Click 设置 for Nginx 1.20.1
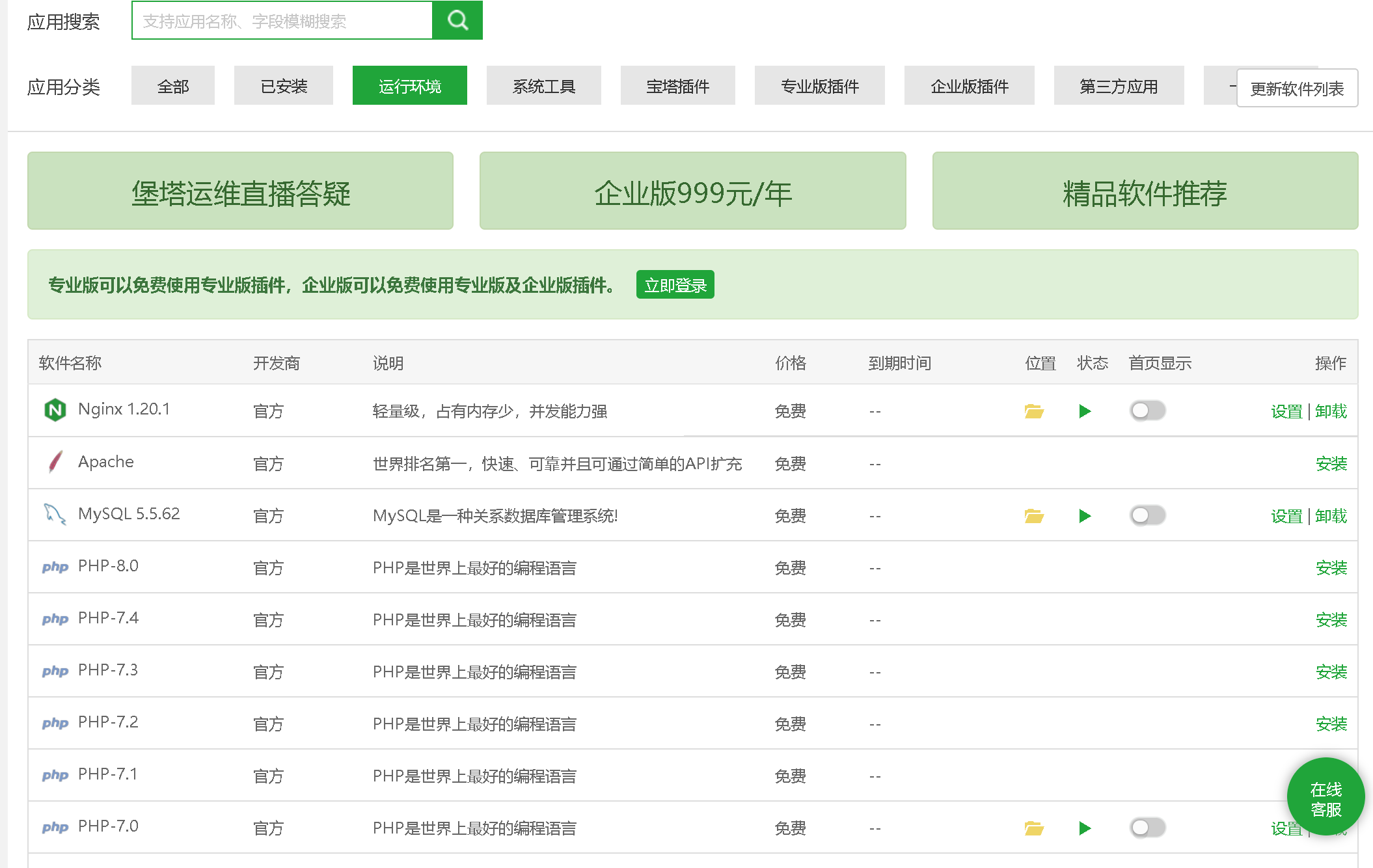Image resolution: width=1373 pixels, height=868 pixels. pos(1286,411)
